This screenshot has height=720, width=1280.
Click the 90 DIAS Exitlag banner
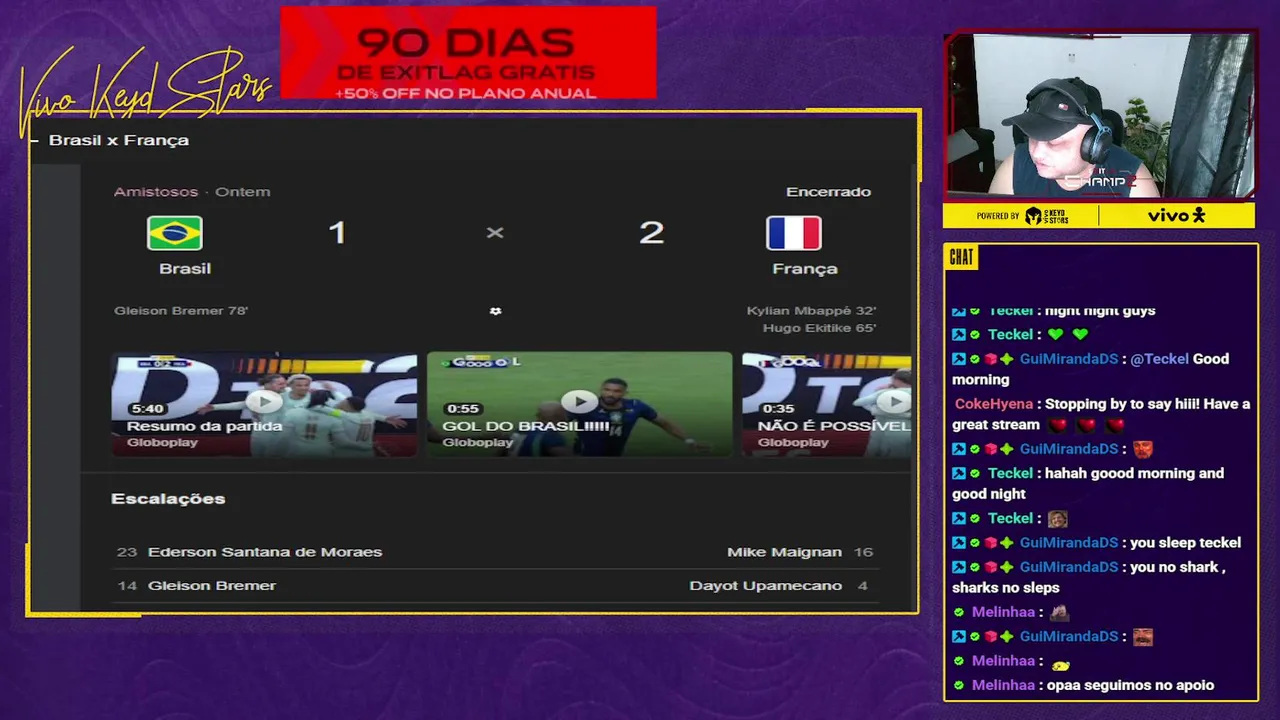click(468, 53)
